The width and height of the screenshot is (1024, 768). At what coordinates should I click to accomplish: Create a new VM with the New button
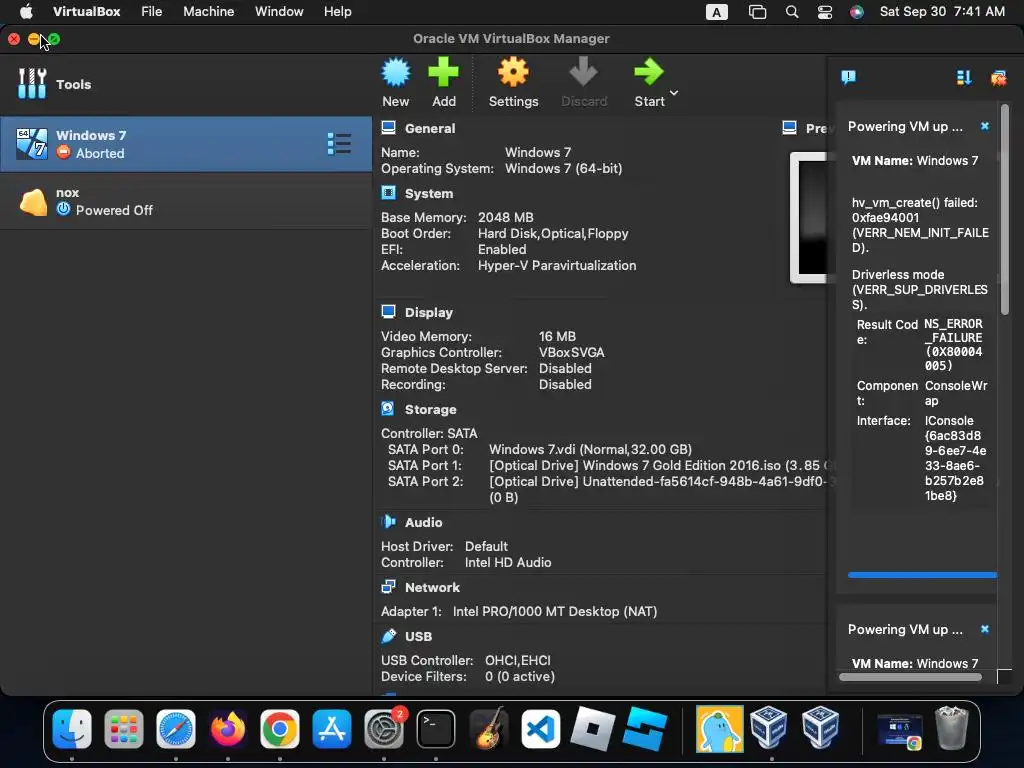pyautogui.click(x=396, y=82)
